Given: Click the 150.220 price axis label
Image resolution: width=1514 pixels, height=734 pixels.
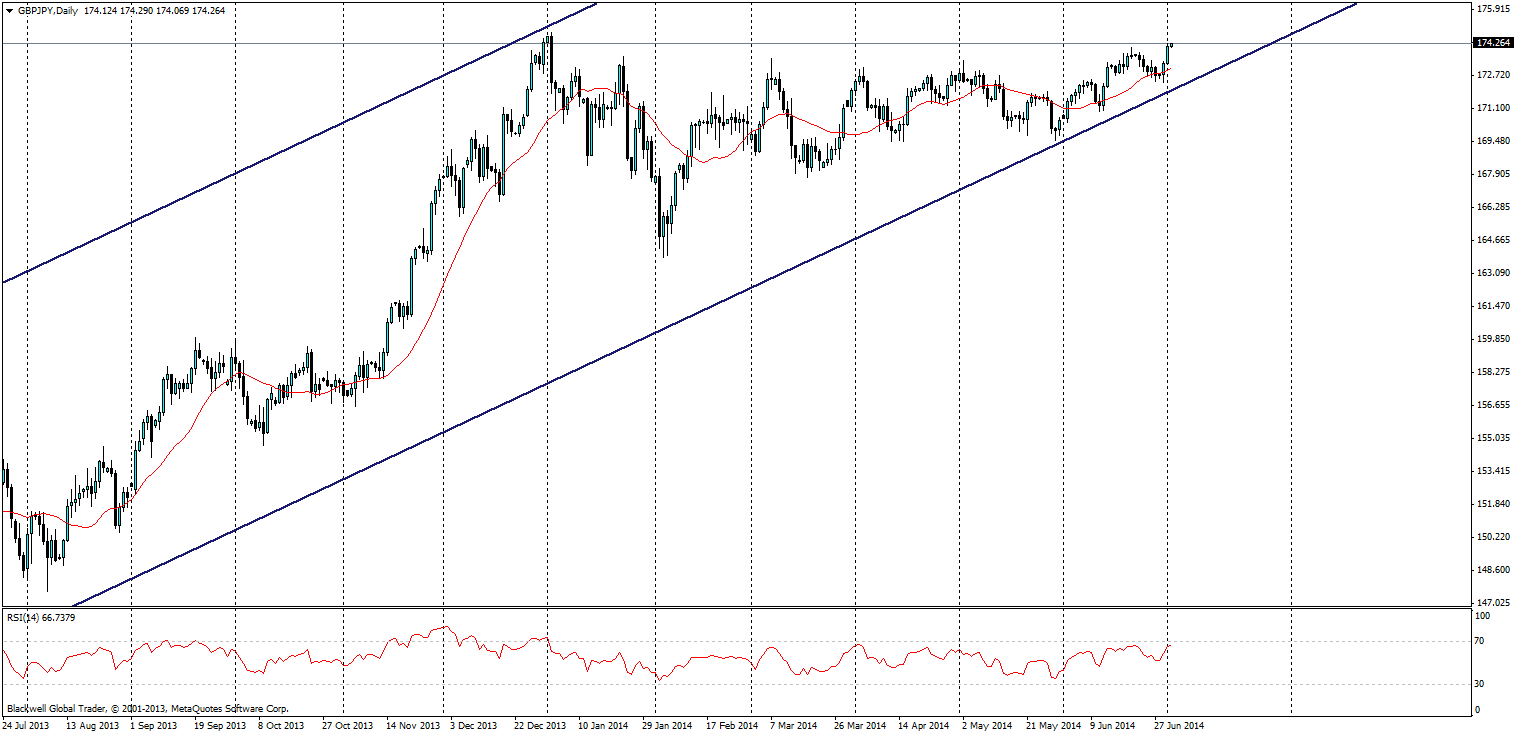Looking at the screenshot, I should tap(1493, 537).
